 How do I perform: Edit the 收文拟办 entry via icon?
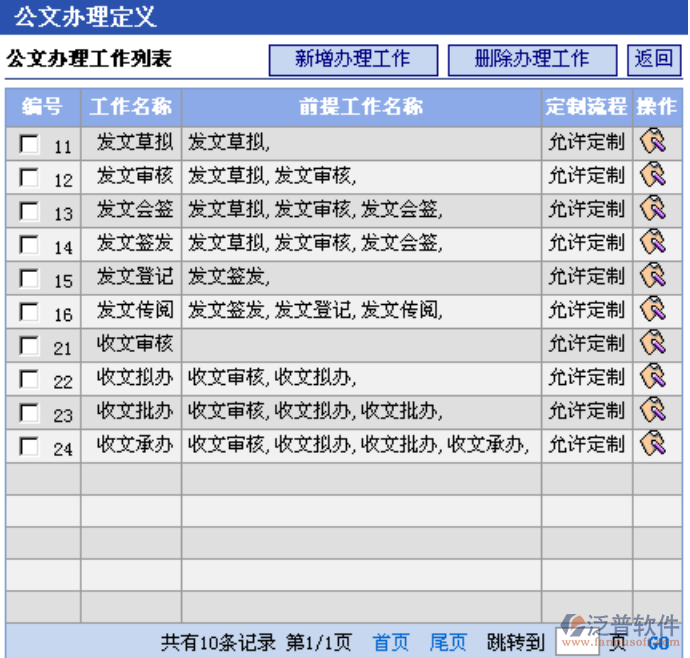[653, 377]
